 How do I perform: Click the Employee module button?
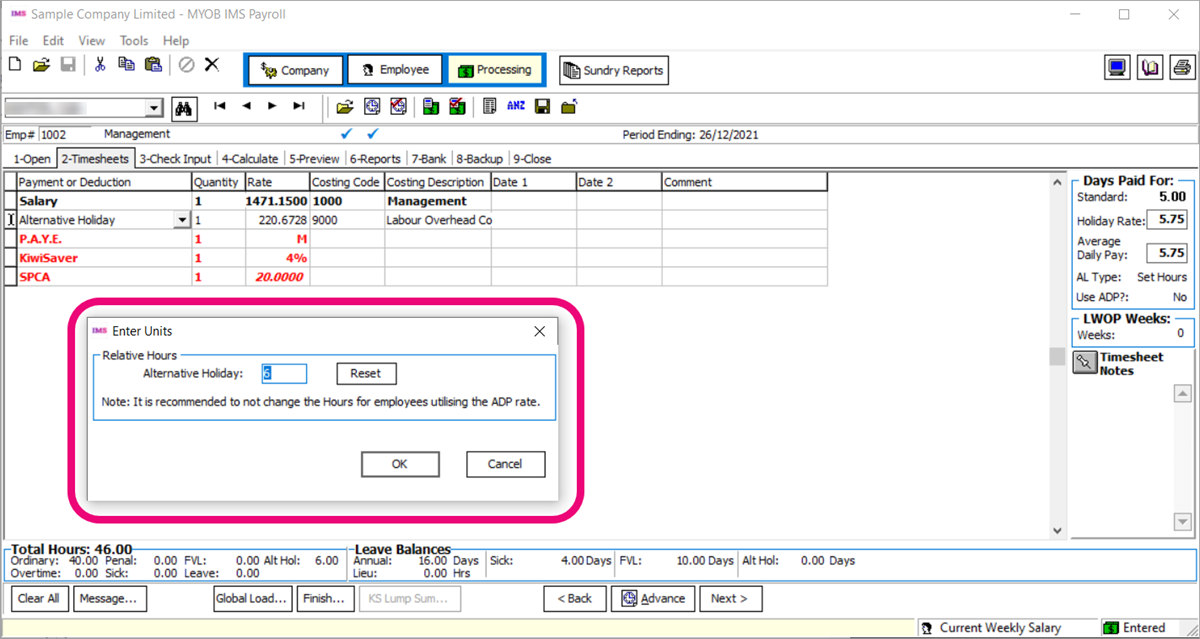pyautogui.click(x=395, y=70)
